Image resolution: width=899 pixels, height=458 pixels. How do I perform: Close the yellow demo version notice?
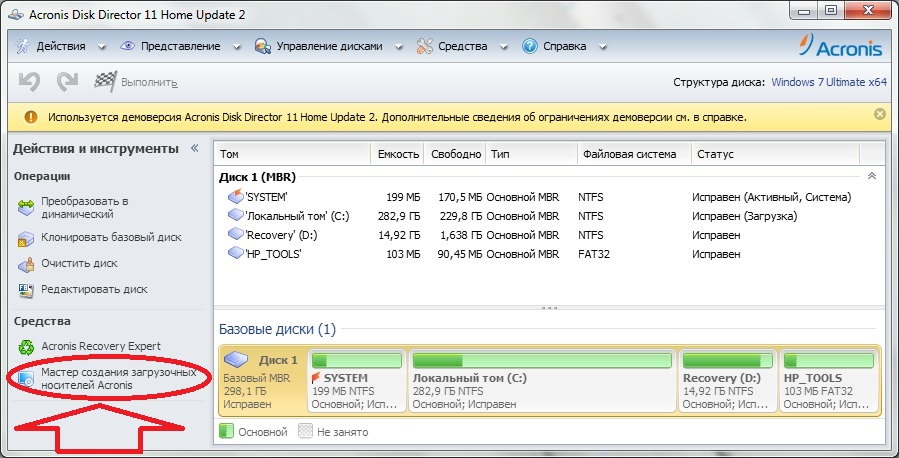coord(880,115)
